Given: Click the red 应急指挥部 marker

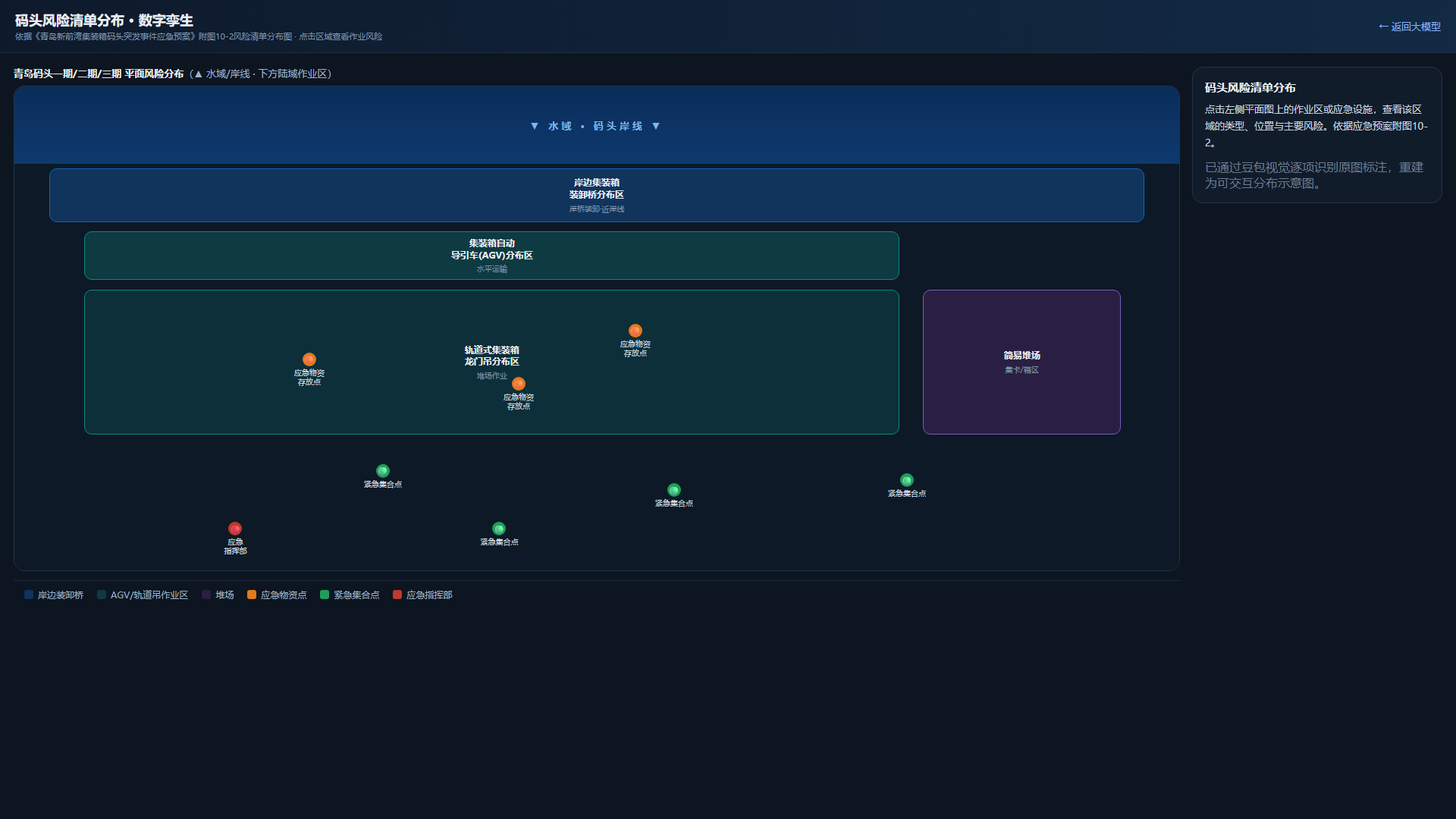Looking at the screenshot, I should pyautogui.click(x=235, y=529).
